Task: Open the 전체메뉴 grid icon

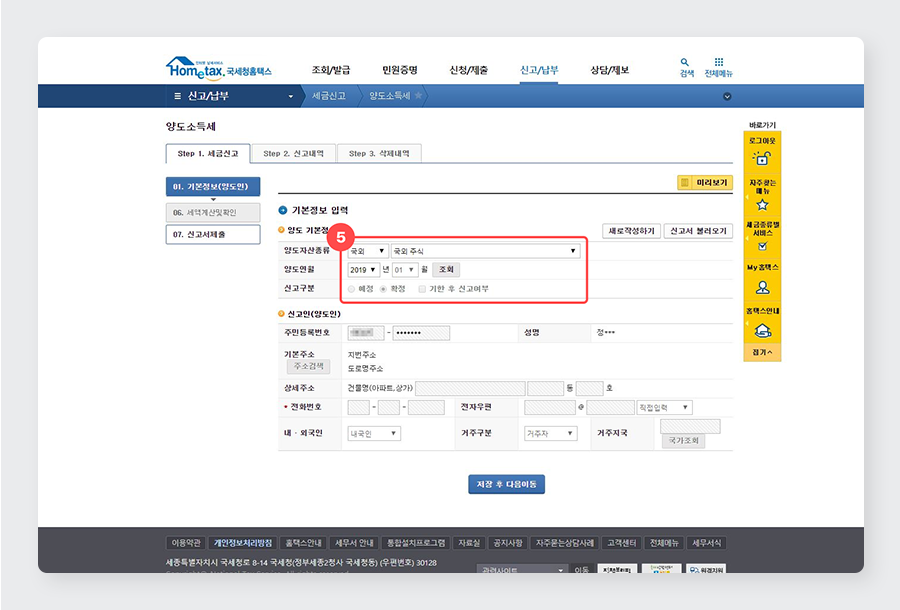Action: tap(719, 61)
